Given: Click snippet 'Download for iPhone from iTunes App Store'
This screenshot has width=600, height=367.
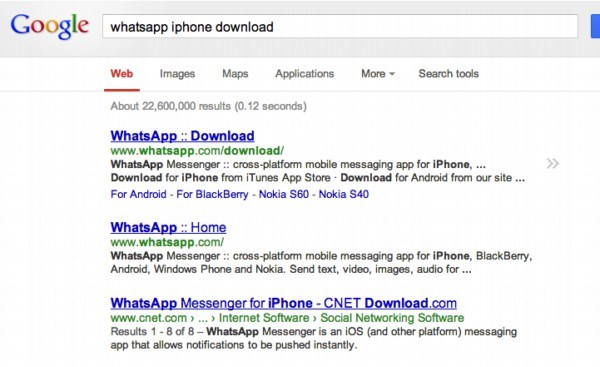Looking at the screenshot, I should pyautogui.click(x=220, y=178).
